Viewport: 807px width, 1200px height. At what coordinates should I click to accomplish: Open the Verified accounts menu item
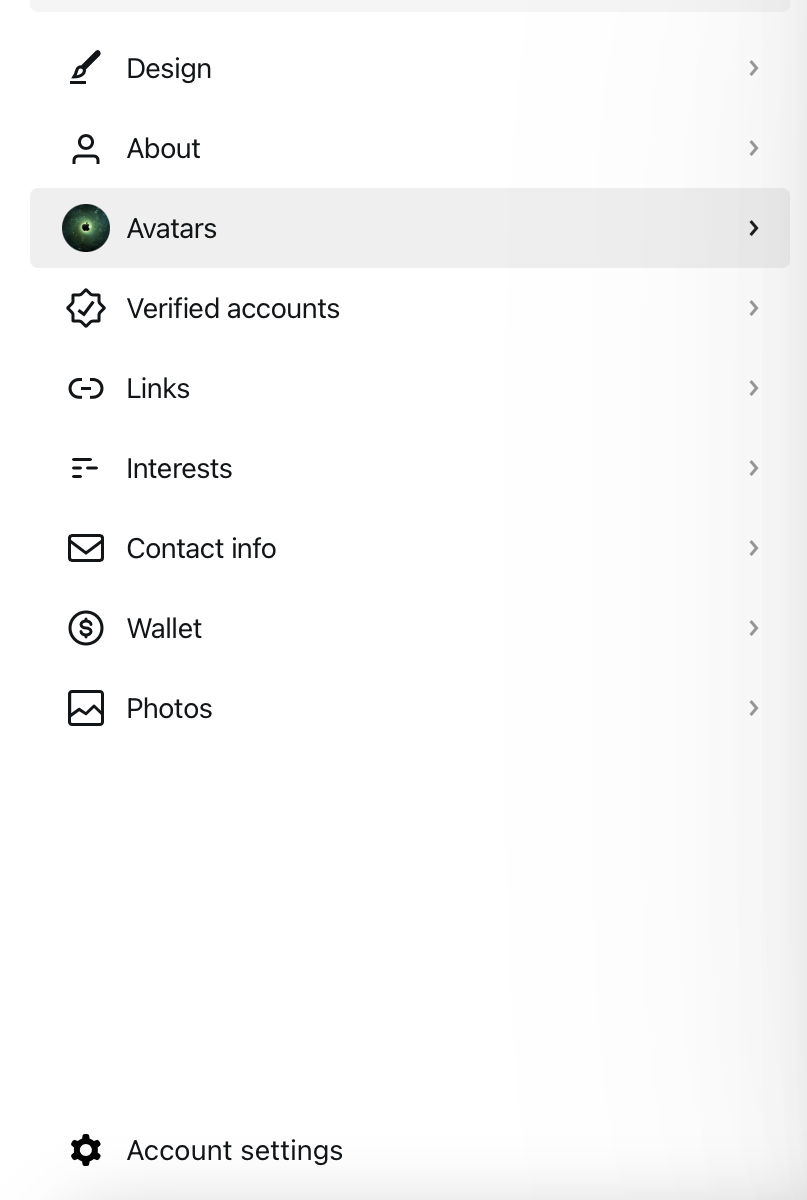tap(233, 308)
